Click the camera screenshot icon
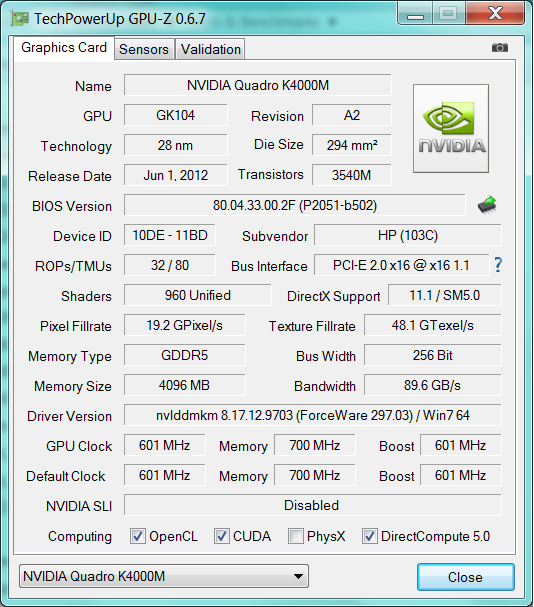Viewport: 534px width, 607px height. [x=500, y=48]
